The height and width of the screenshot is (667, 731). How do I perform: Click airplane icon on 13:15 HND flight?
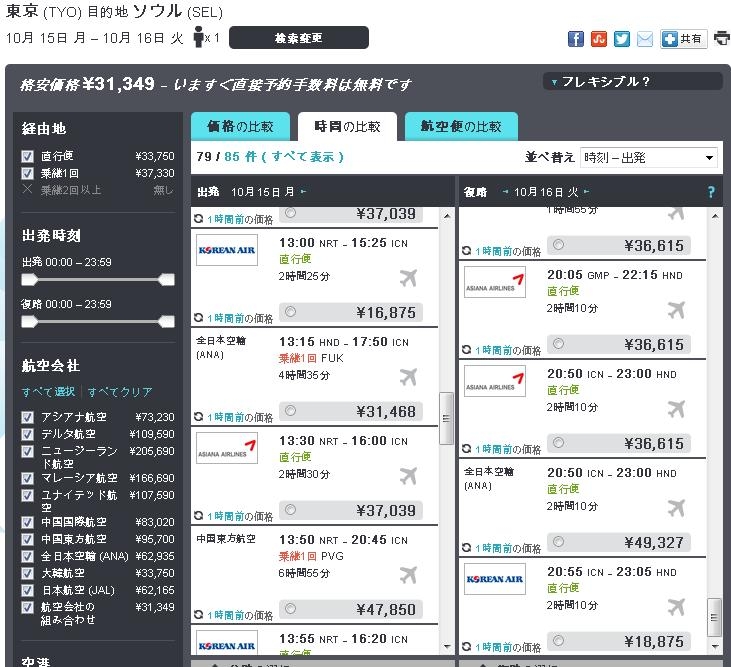click(x=408, y=377)
